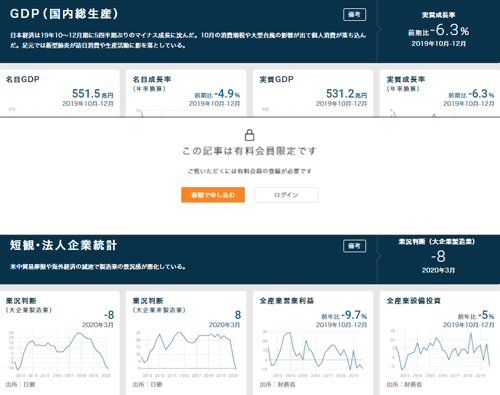Click the 551.5兆円 value
500x395 pixels.
(93, 94)
